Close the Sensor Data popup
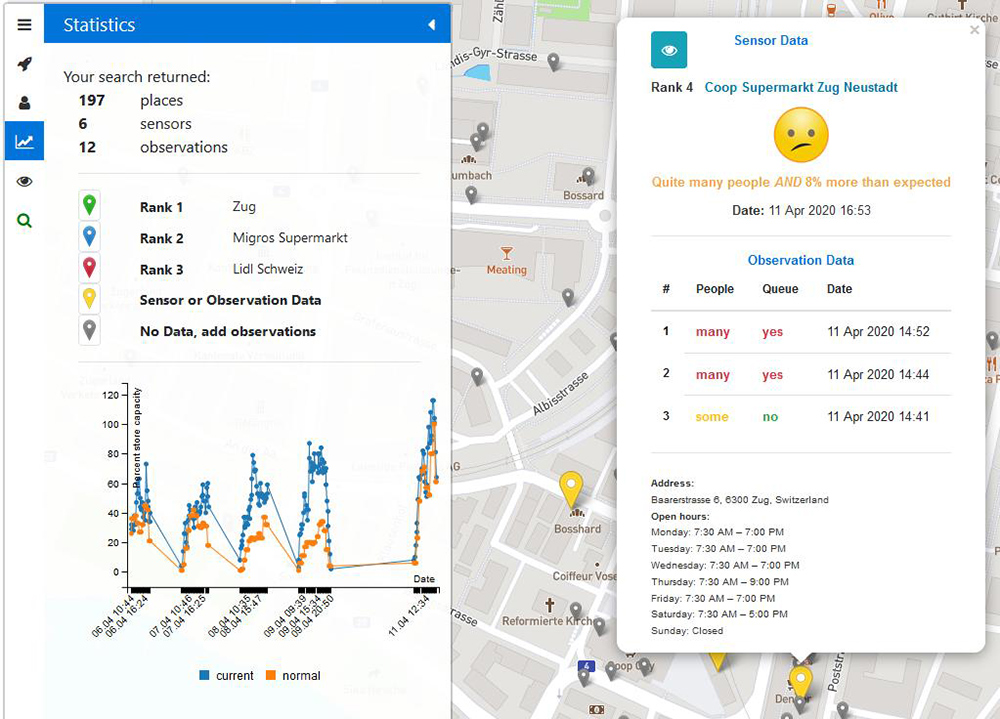 (974, 31)
